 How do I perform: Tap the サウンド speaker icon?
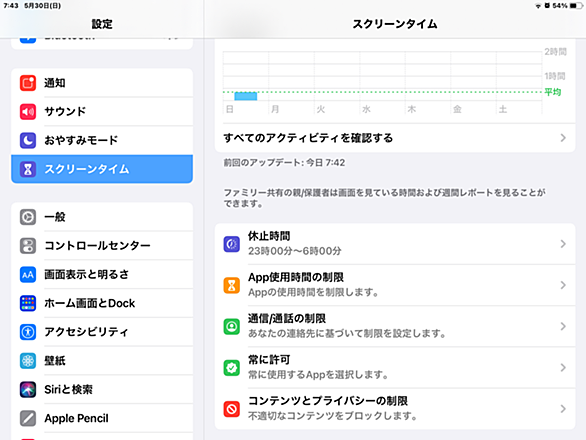point(28,111)
